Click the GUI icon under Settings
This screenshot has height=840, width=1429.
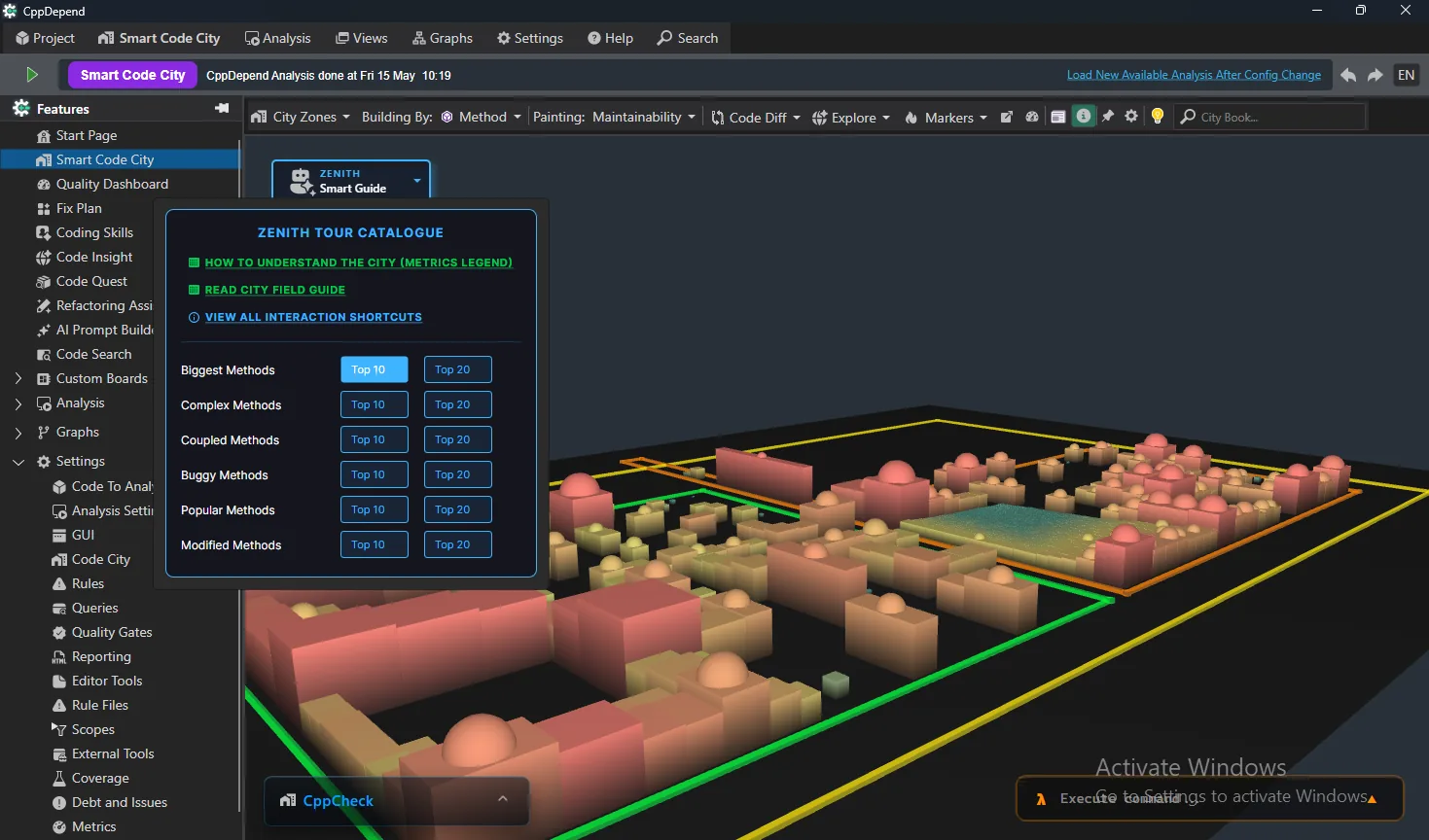coord(59,535)
